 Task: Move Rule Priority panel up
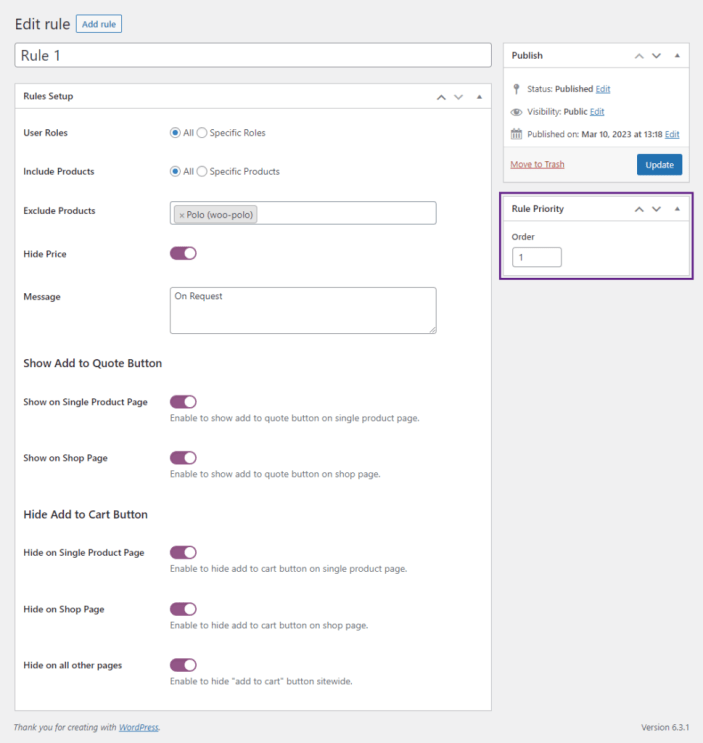coord(639,209)
